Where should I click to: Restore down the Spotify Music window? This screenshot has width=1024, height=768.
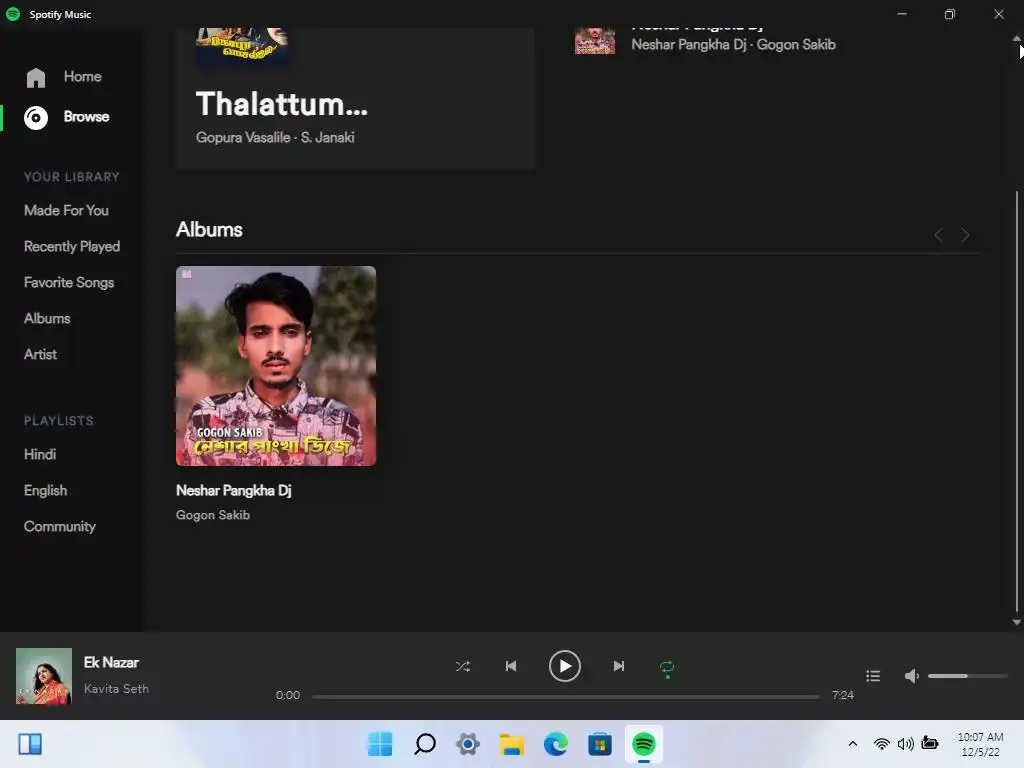[x=950, y=14]
